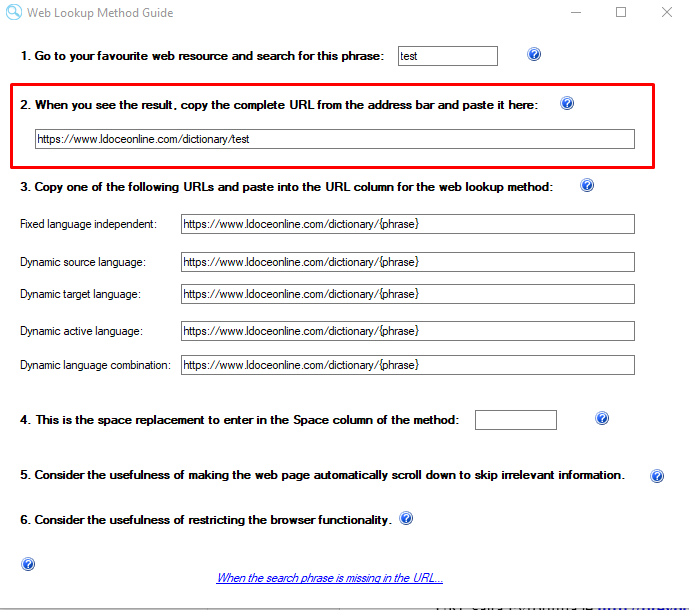Close the Web Lookup Method Guide window
The image size is (689, 610).
pos(667,12)
